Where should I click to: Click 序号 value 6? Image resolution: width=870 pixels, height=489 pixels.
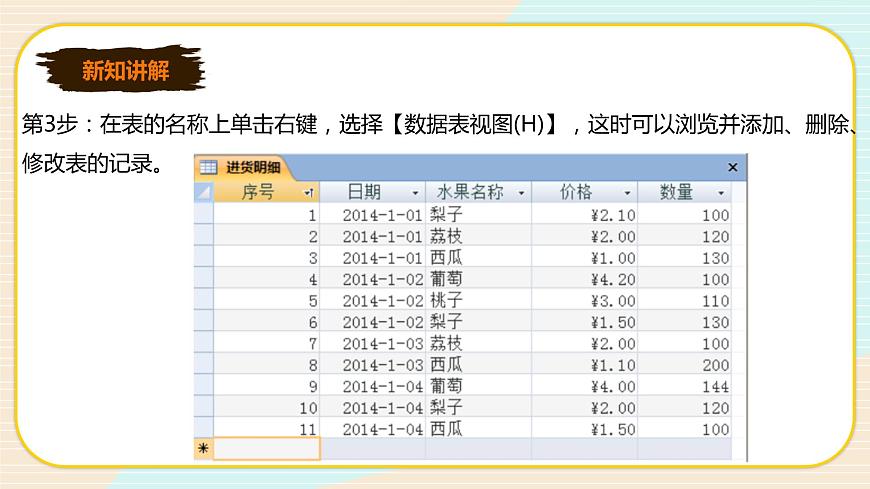266,321
